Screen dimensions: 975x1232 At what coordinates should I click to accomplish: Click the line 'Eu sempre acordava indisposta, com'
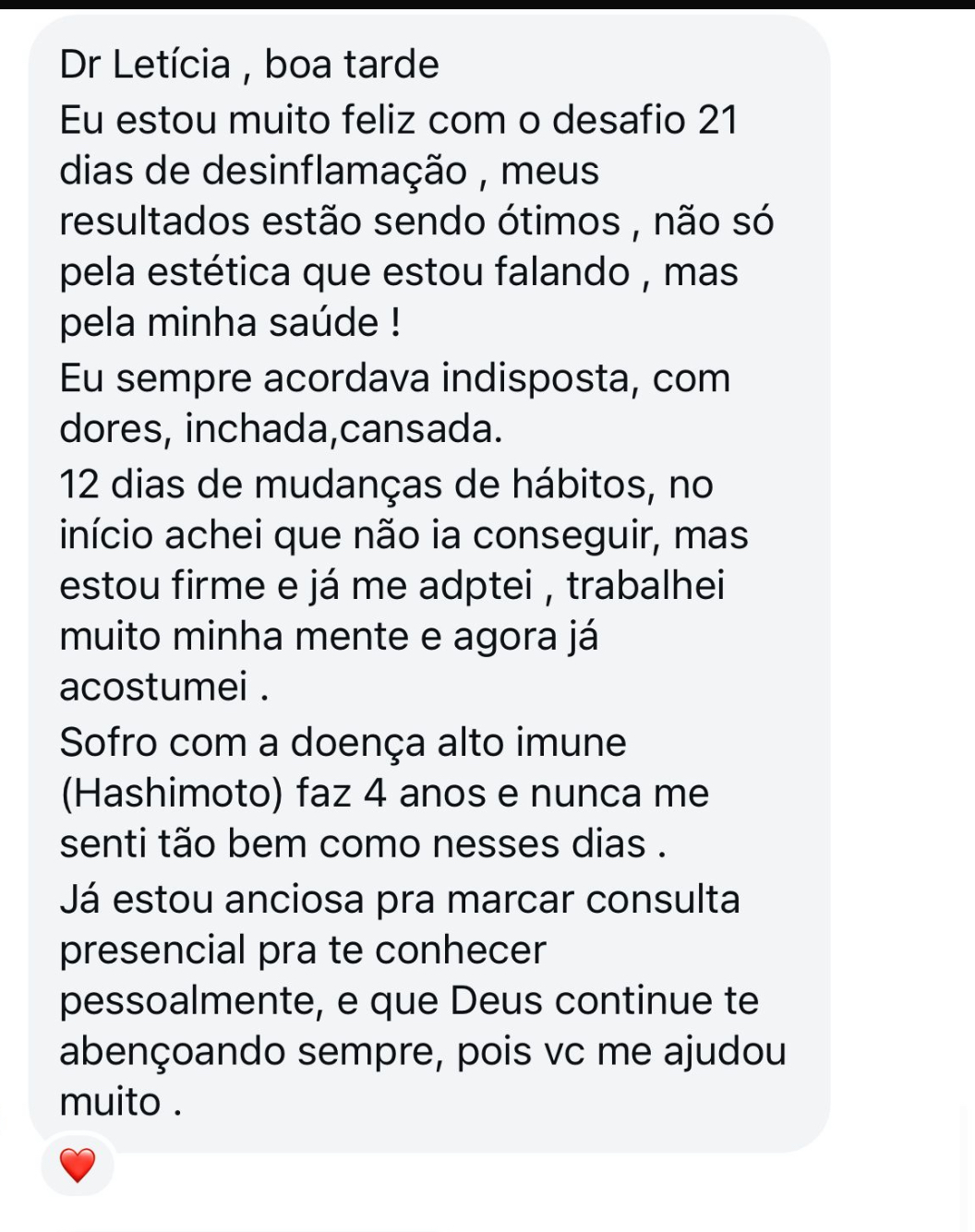click(x=395, y=379)
